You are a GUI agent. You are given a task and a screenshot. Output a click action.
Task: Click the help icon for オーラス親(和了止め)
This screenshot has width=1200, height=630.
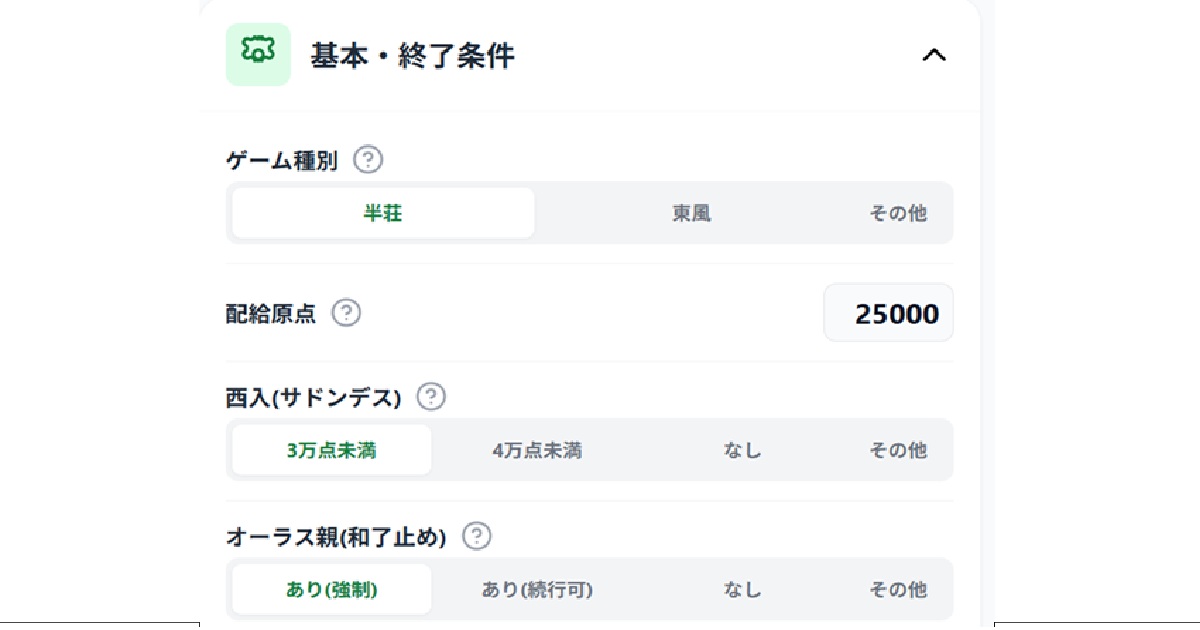tap(478, 536)
